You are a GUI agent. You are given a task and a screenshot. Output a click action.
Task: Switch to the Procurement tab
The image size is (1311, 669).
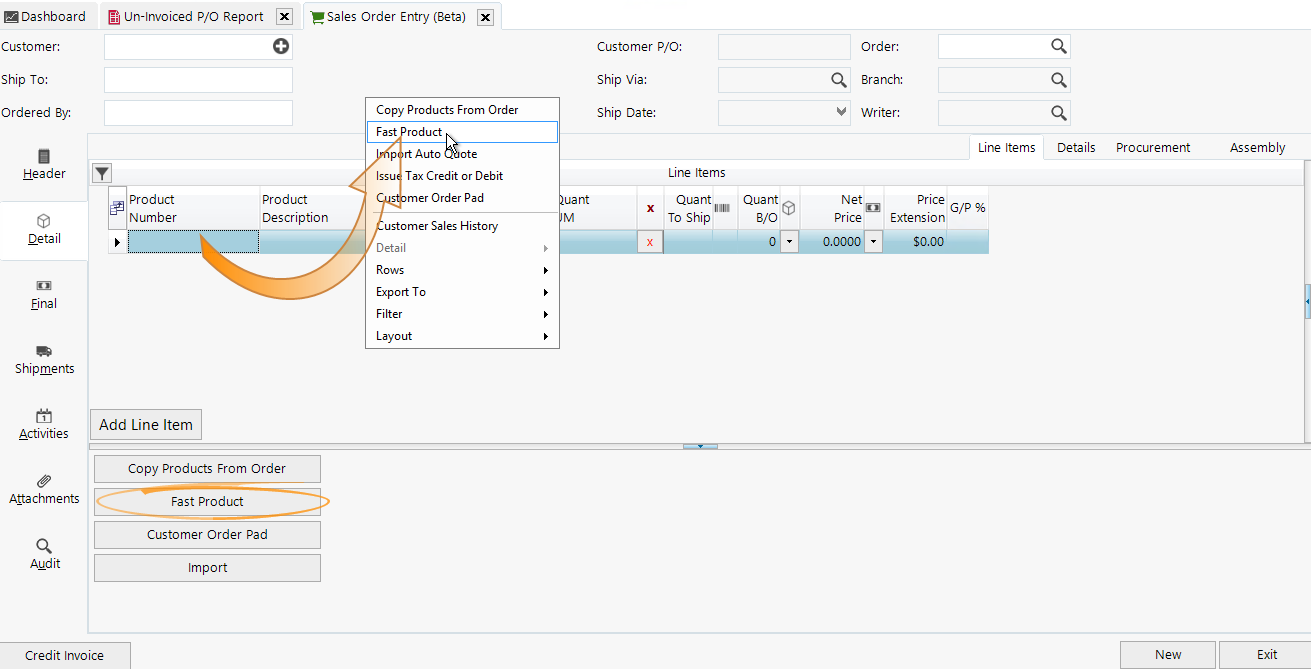[x=1152, y=147]
